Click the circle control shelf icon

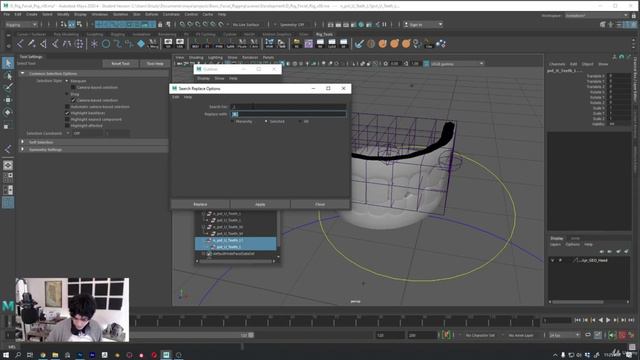click(106, 44)
